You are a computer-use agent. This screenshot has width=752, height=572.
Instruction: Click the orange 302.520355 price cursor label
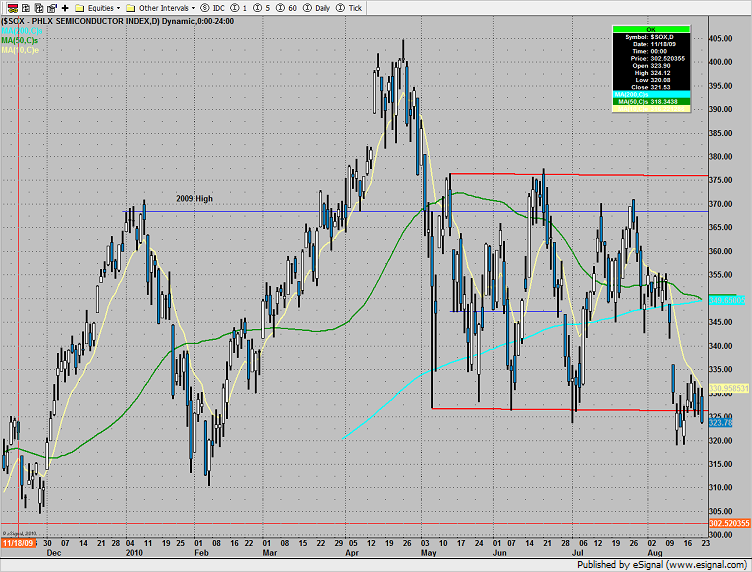729,523
